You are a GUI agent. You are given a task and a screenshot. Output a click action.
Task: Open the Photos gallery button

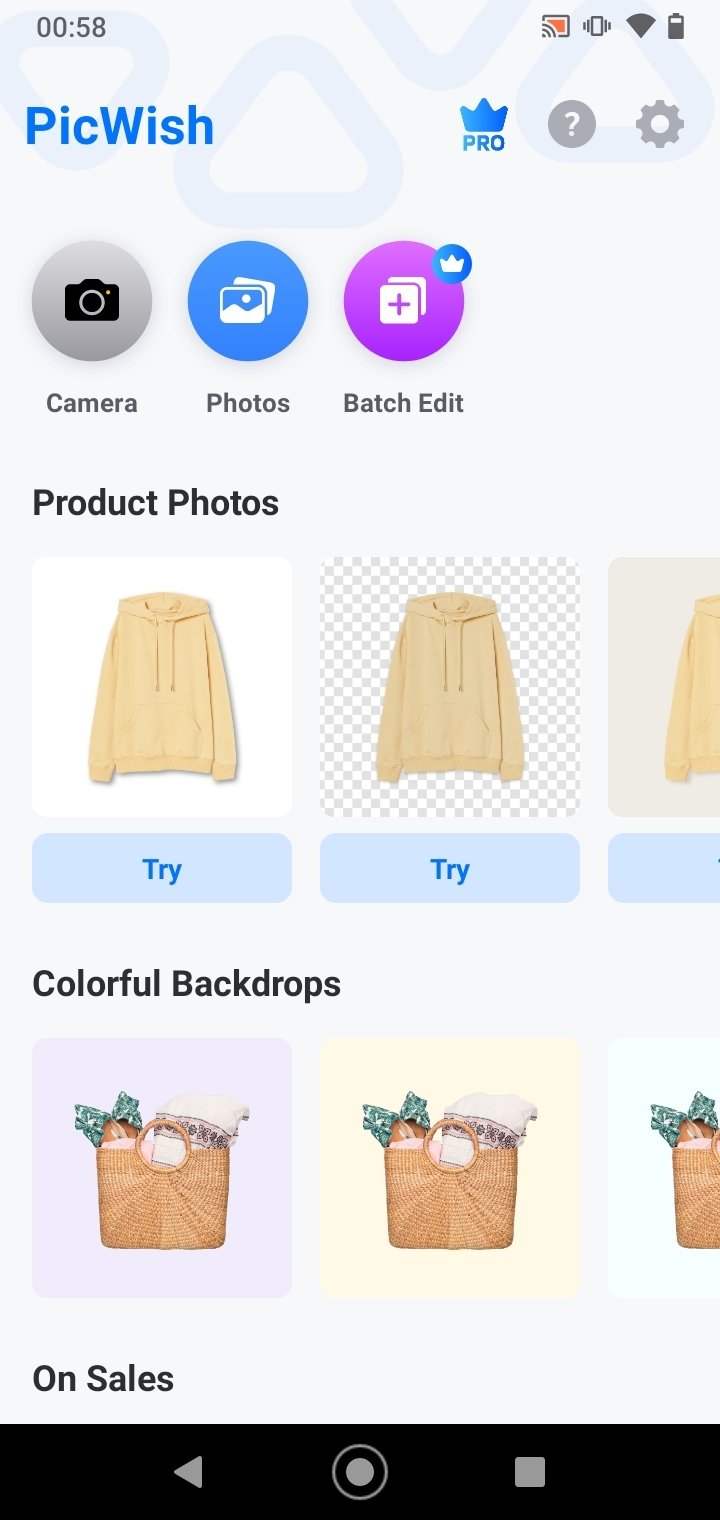pyautogui.click(x=248, y=301)
